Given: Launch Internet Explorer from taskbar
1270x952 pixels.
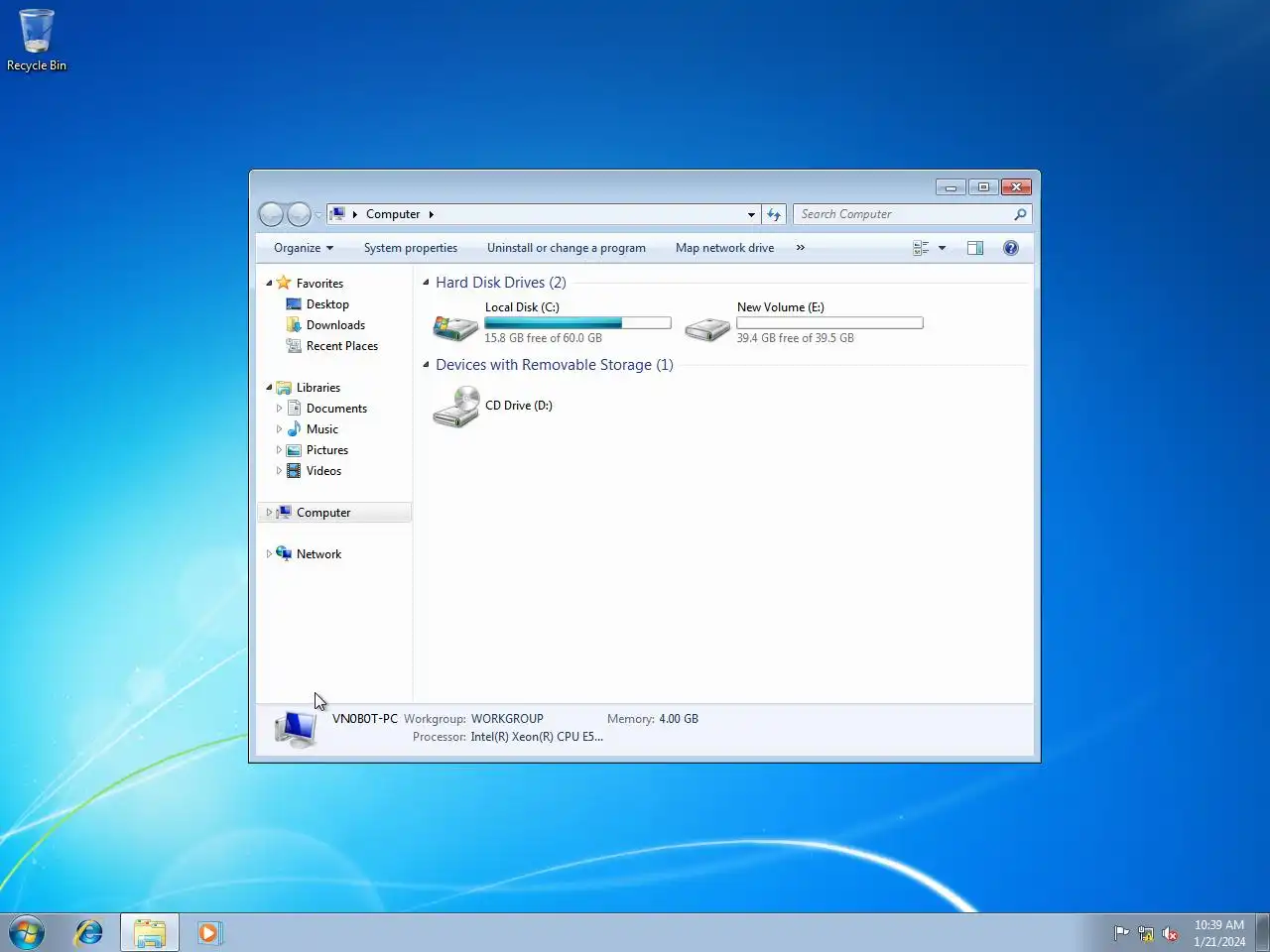Looking at the screenshot, I should click(x=89, y=933).
